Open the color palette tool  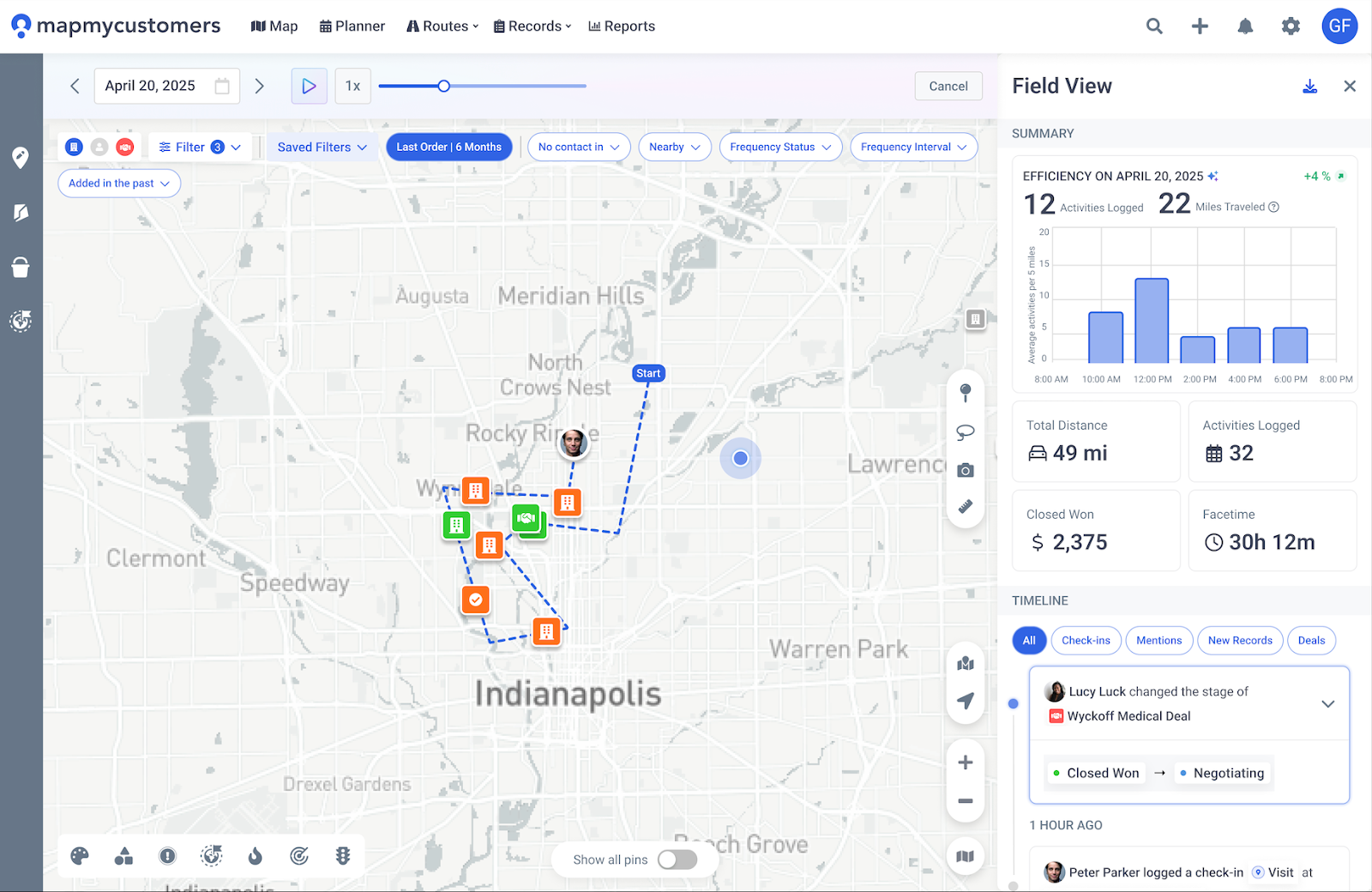pos(80,856)
